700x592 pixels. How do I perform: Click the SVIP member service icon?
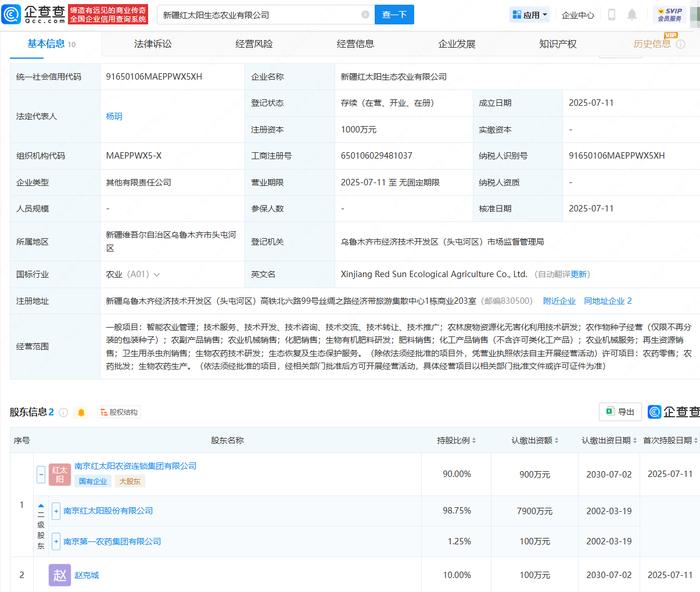(x=670, y=14)
